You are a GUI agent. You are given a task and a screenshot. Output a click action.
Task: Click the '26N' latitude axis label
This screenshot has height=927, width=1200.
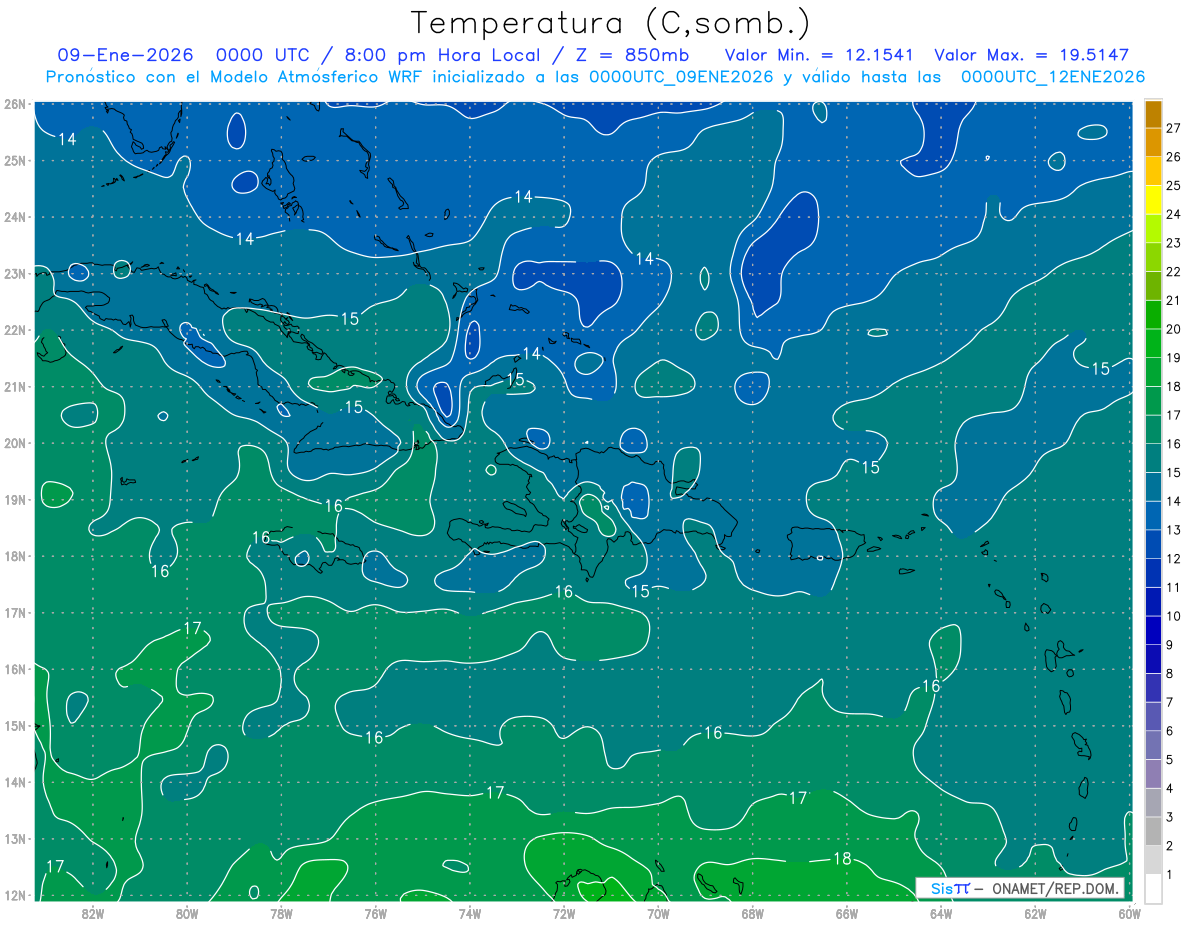[14, 104]
